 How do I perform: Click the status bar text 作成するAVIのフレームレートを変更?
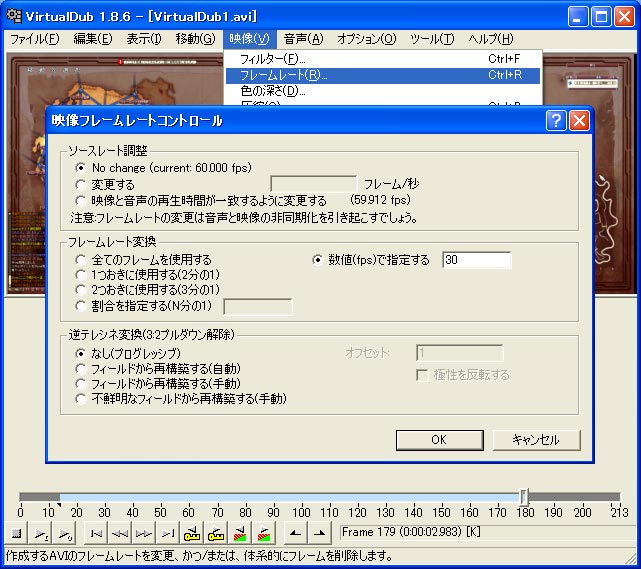(199, 556)
